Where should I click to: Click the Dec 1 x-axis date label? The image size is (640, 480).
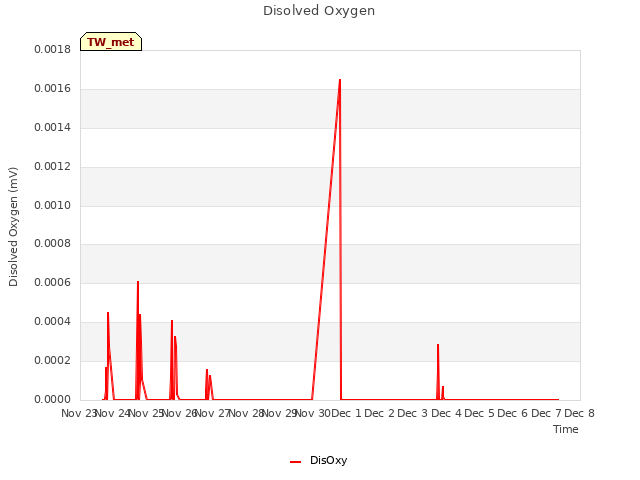tap(346, 413)
